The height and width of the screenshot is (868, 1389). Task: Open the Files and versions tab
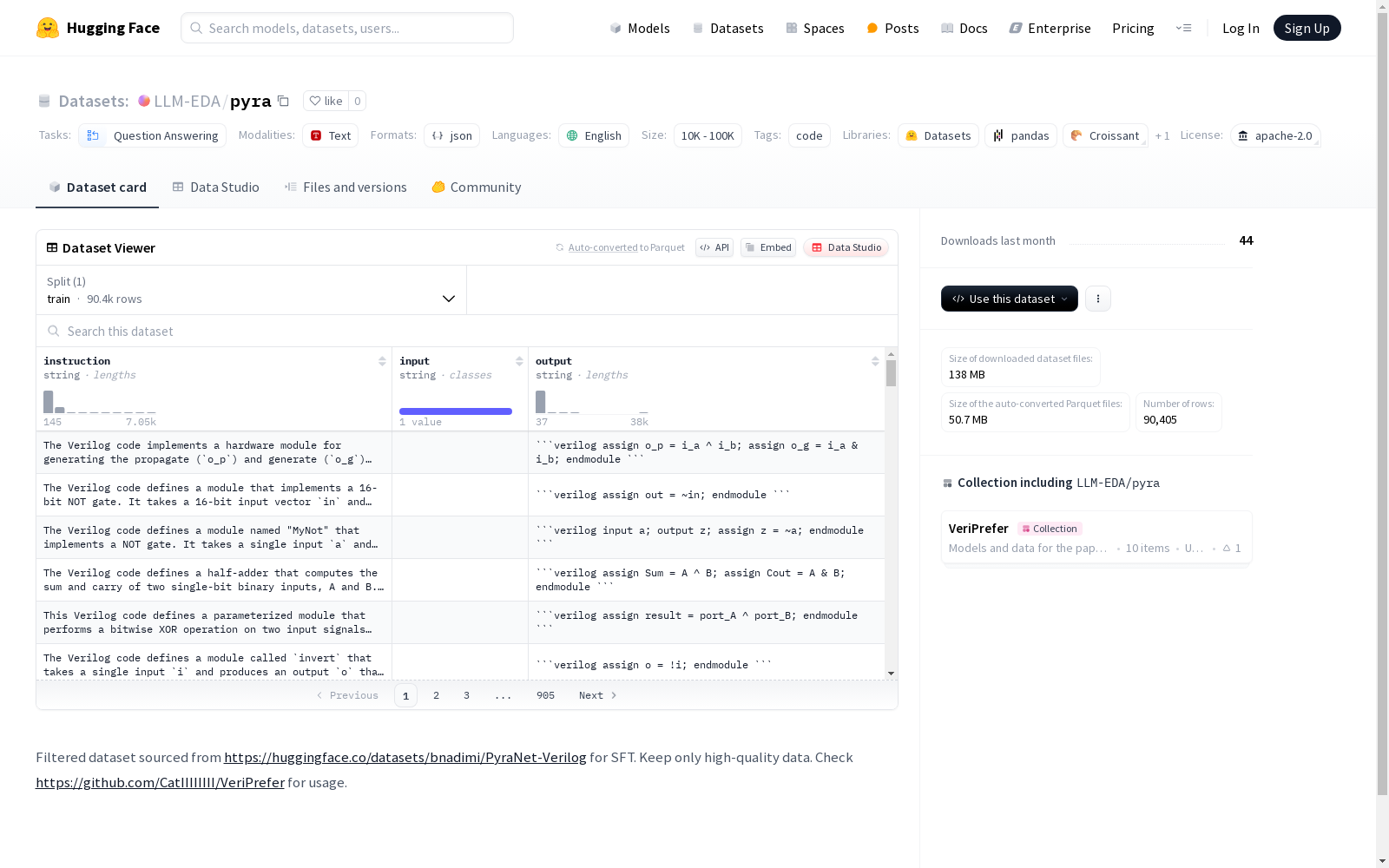[346, 187]
